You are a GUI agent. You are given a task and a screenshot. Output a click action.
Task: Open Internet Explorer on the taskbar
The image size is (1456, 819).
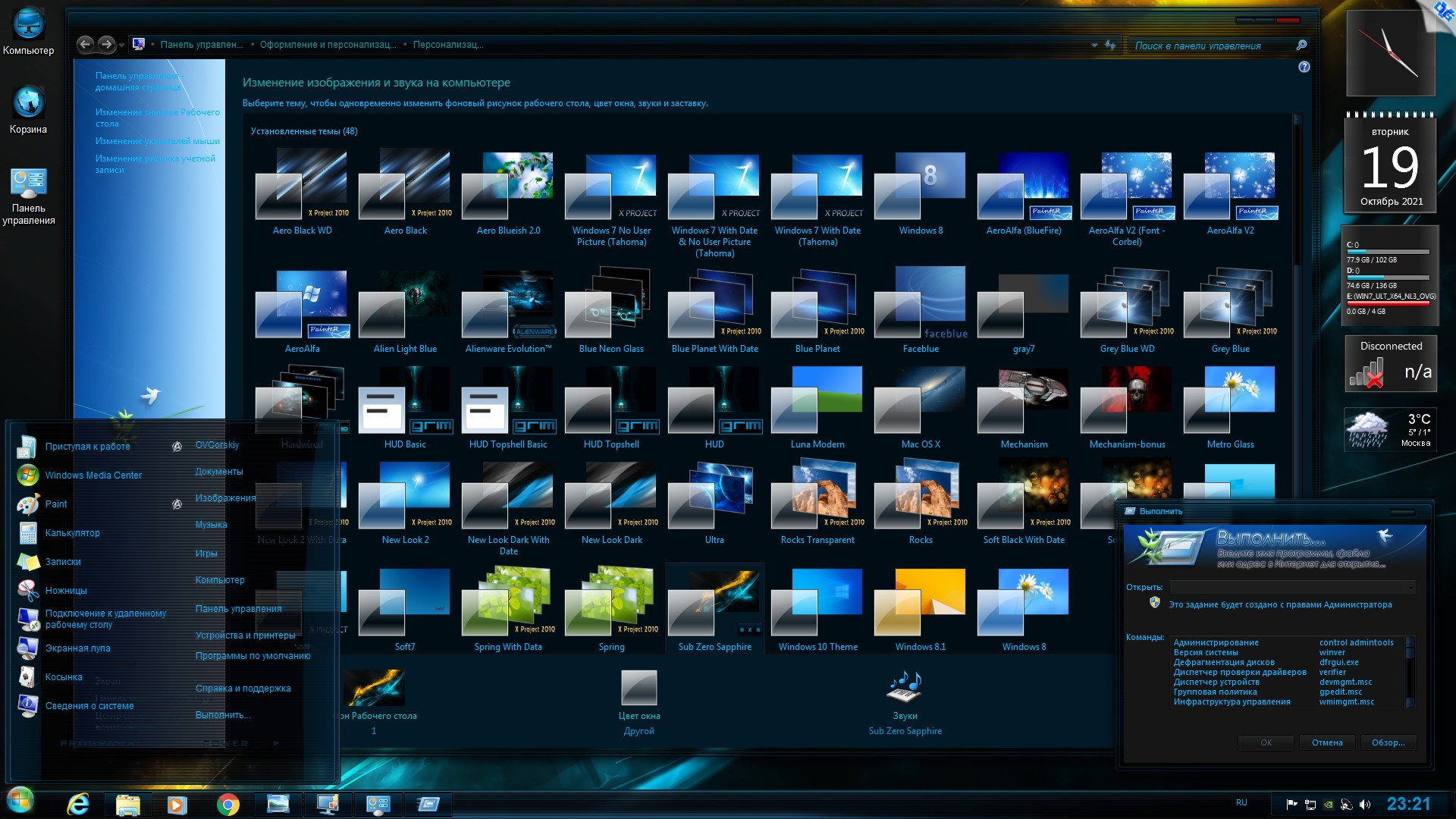pos(78,804)
